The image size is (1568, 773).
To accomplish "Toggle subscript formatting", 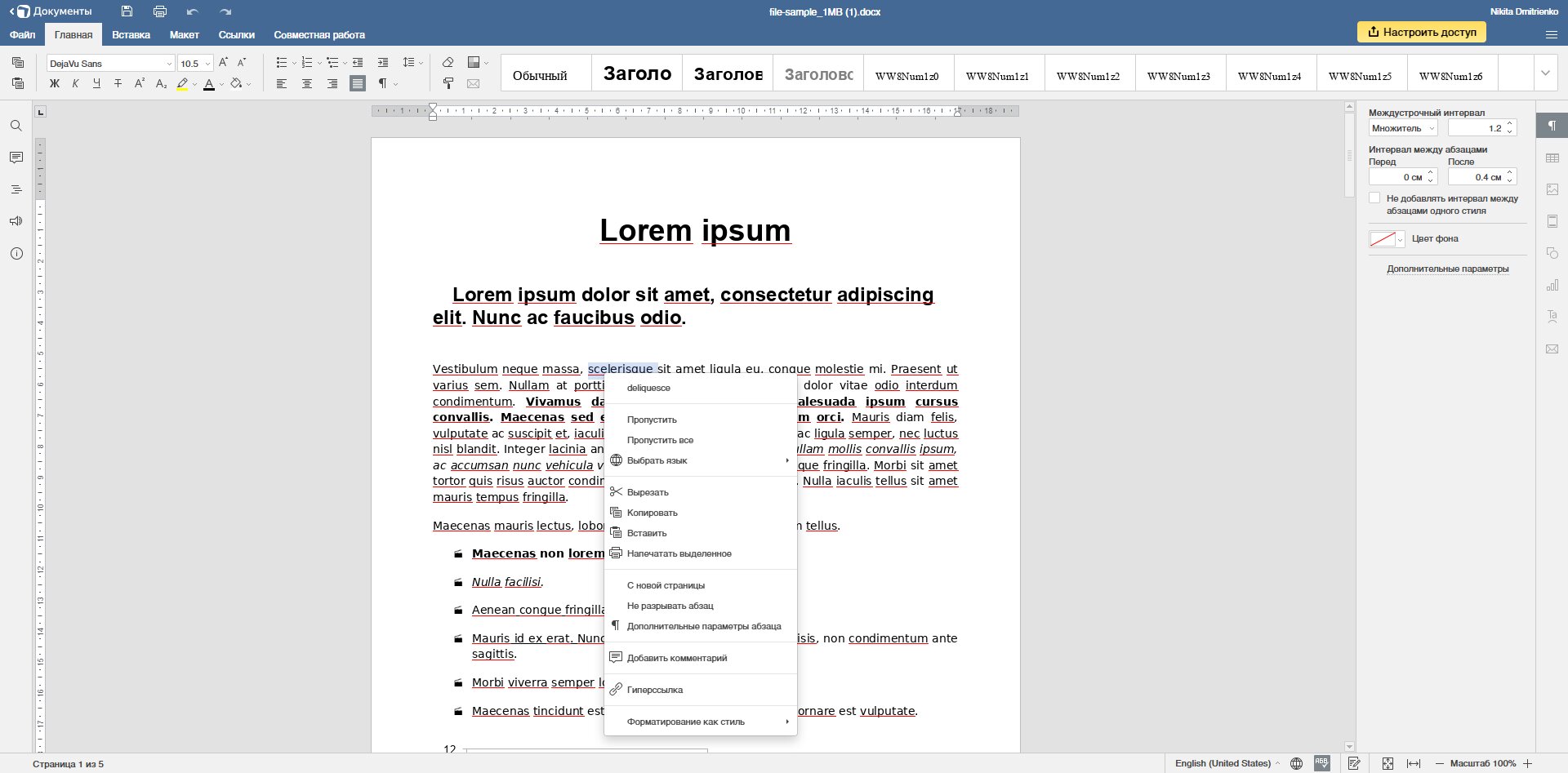I will [x=160, y=83].
